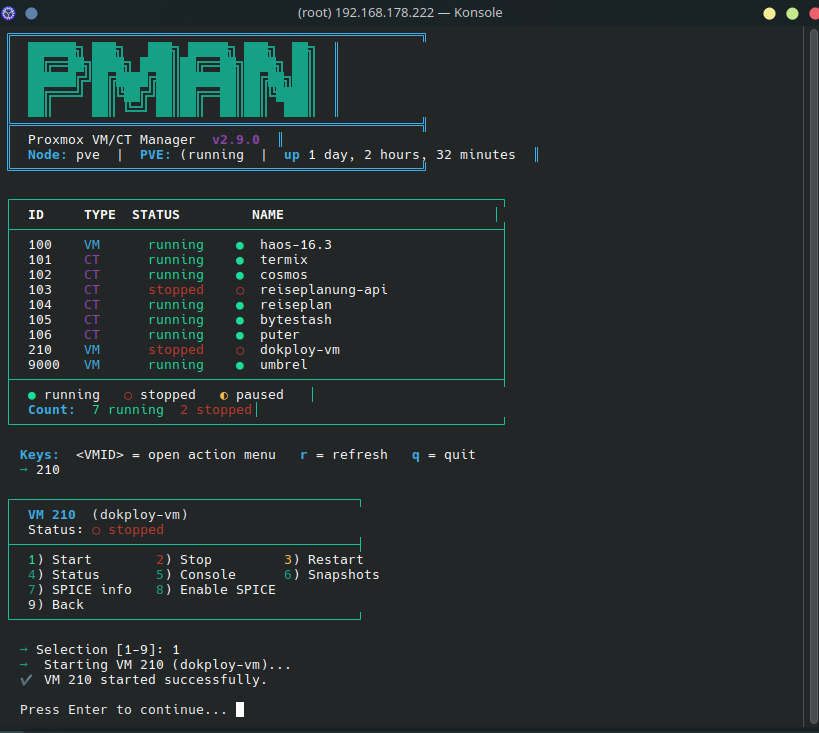Click the '2 stopped' count

(x=216, y=410)
